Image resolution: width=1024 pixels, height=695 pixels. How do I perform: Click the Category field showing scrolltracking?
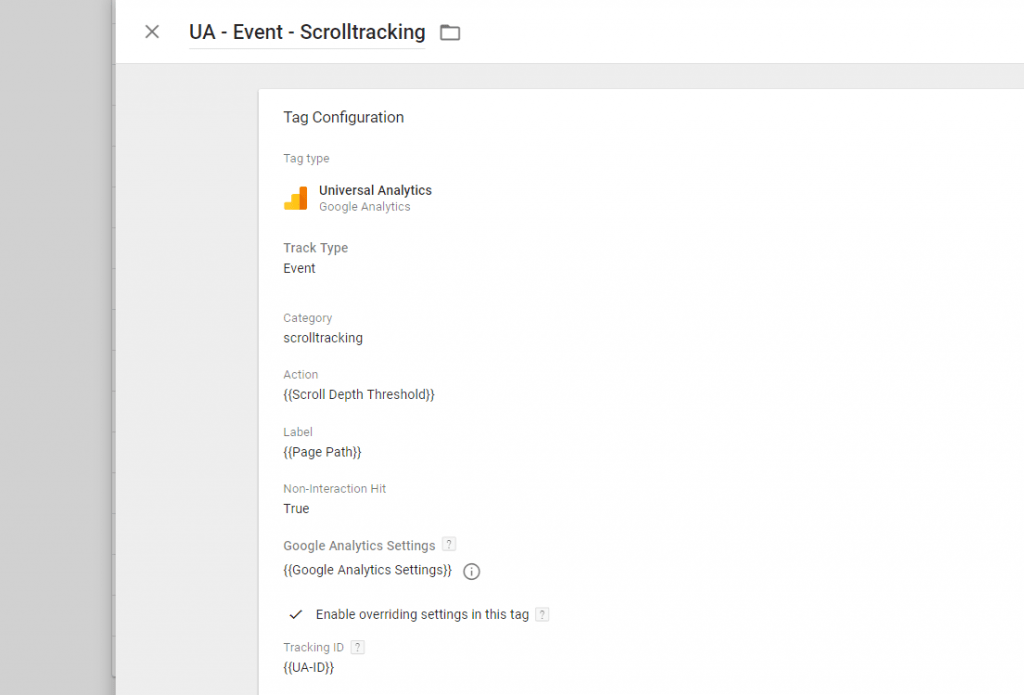click(323, 337)
